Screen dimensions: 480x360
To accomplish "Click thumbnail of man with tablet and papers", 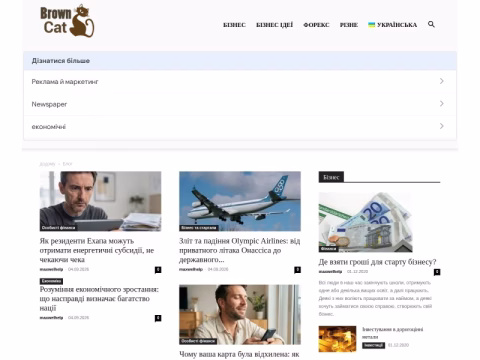I will [x=100, y=201].
